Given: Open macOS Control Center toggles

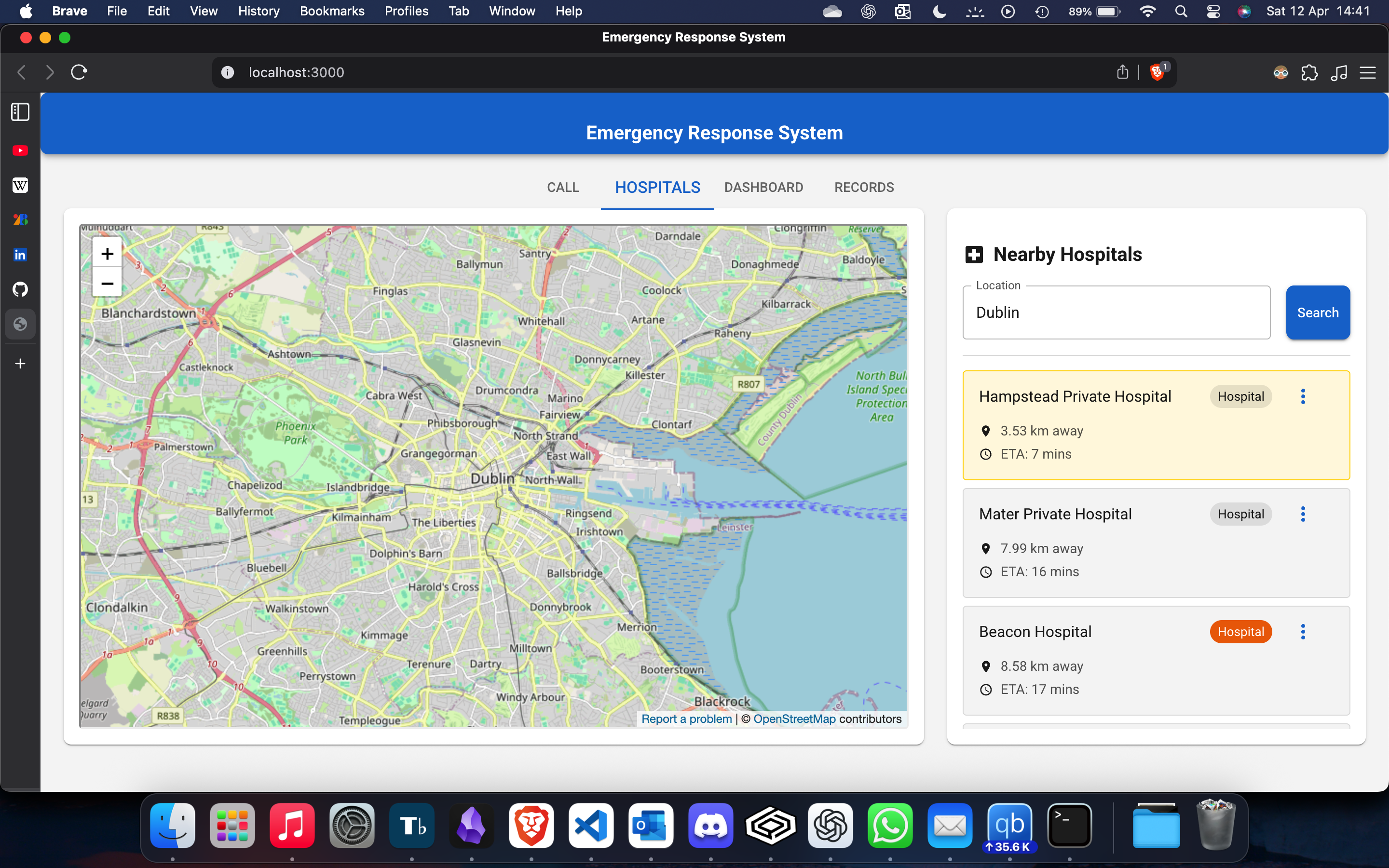Looking at the screenshot, I should click(x=1213, y=11).
